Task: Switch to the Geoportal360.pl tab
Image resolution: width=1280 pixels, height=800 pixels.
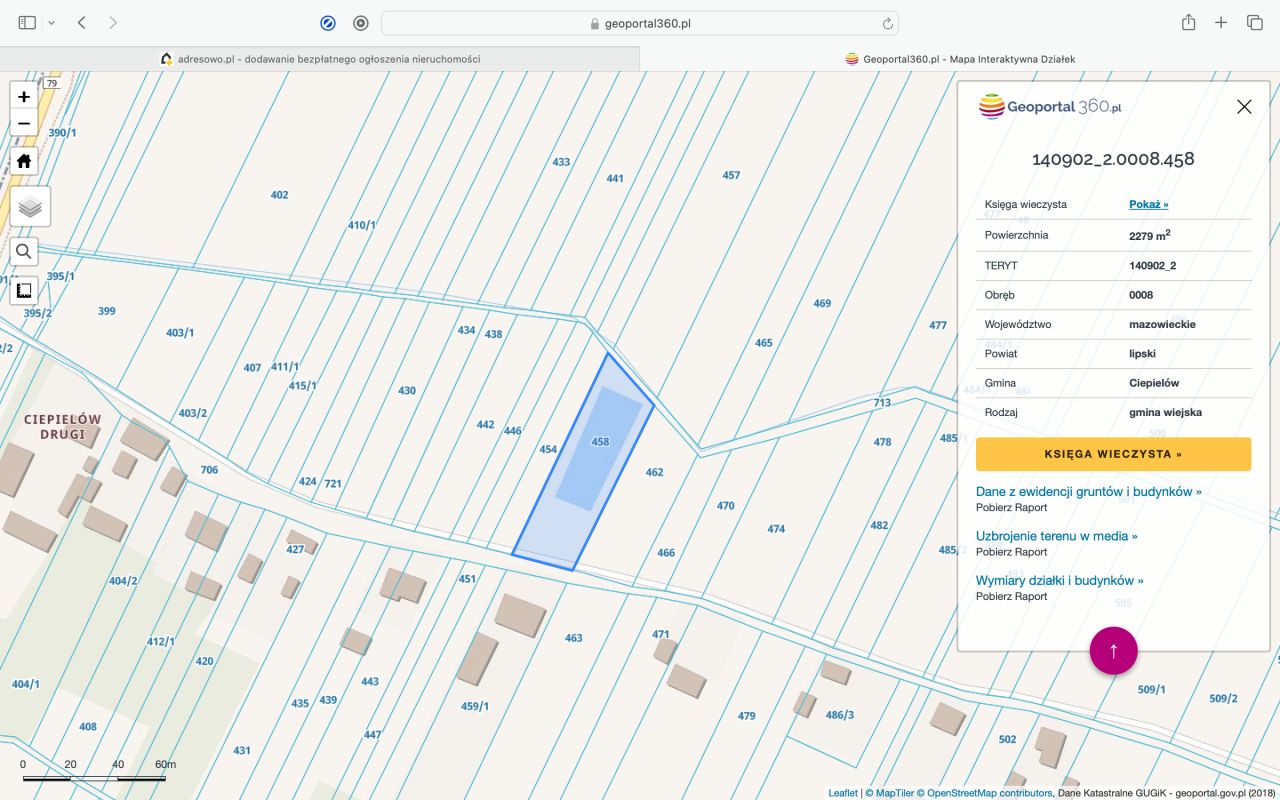Action: coord(960,59)
